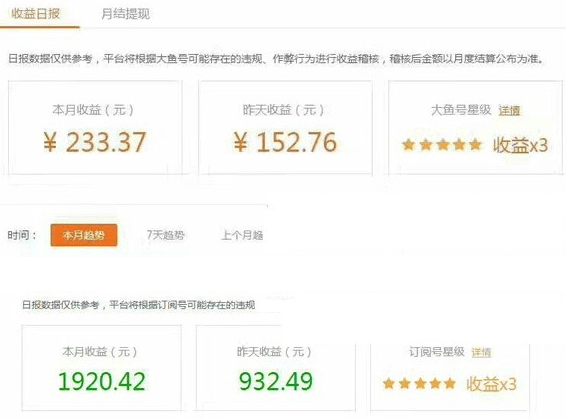Screen dimensions: 566x419
Task: Click the green 932.49 yesterday earnings figure
Action: pyautogui.click(x=276, y=381)
